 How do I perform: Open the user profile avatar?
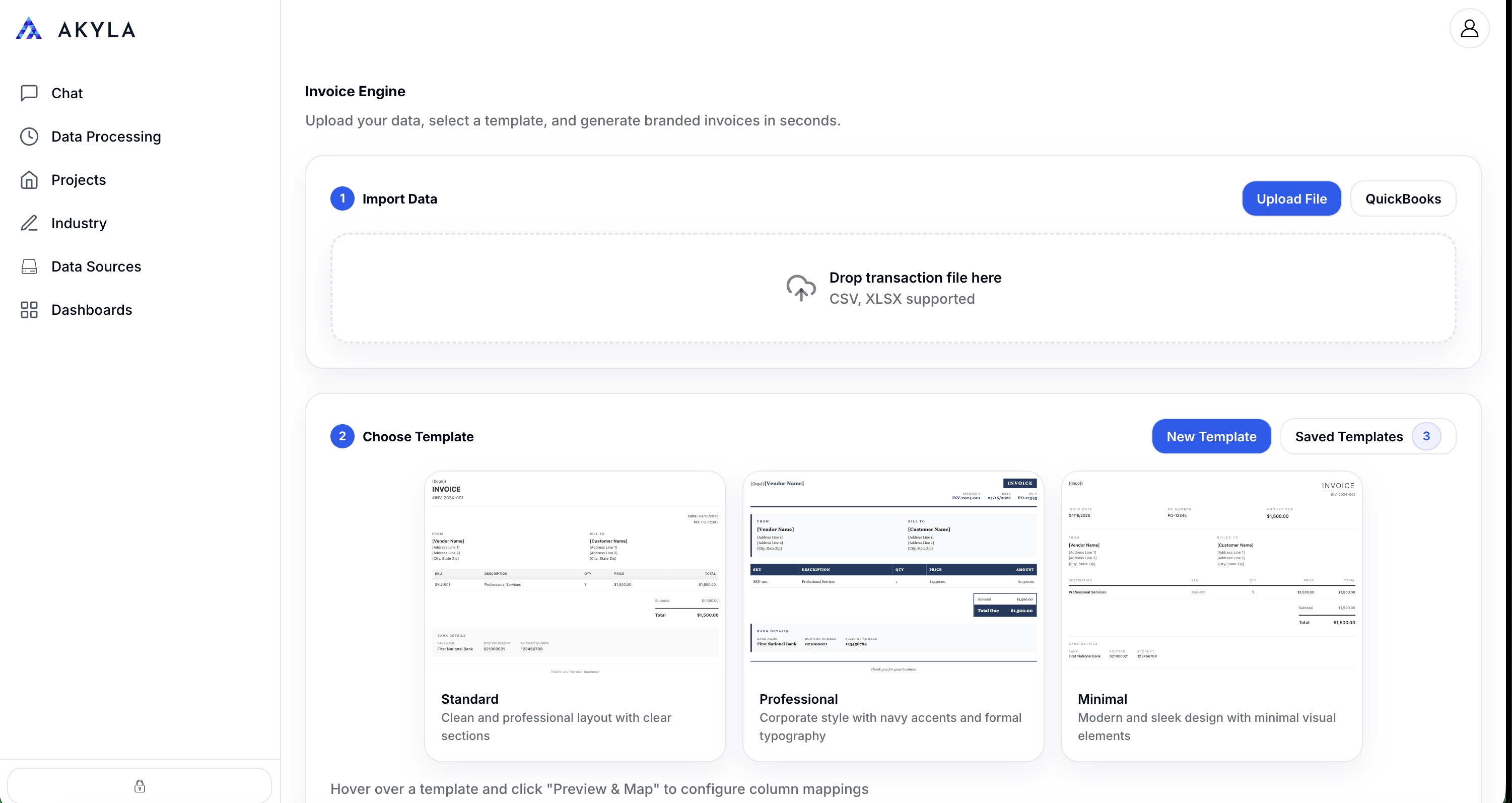pos(1469,28)
